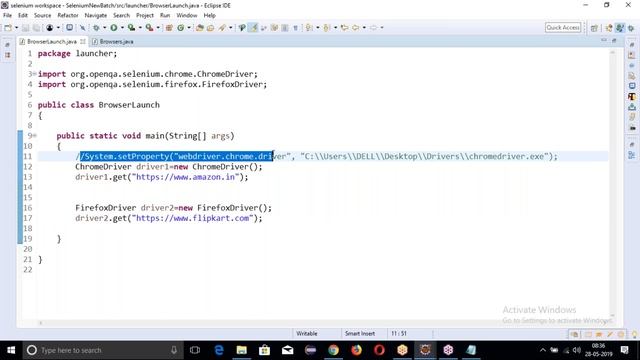Image resolution: width=640 pixels, height=360 pixels.
Task: Click the New Java Package icon
Action: pos(169,28)
